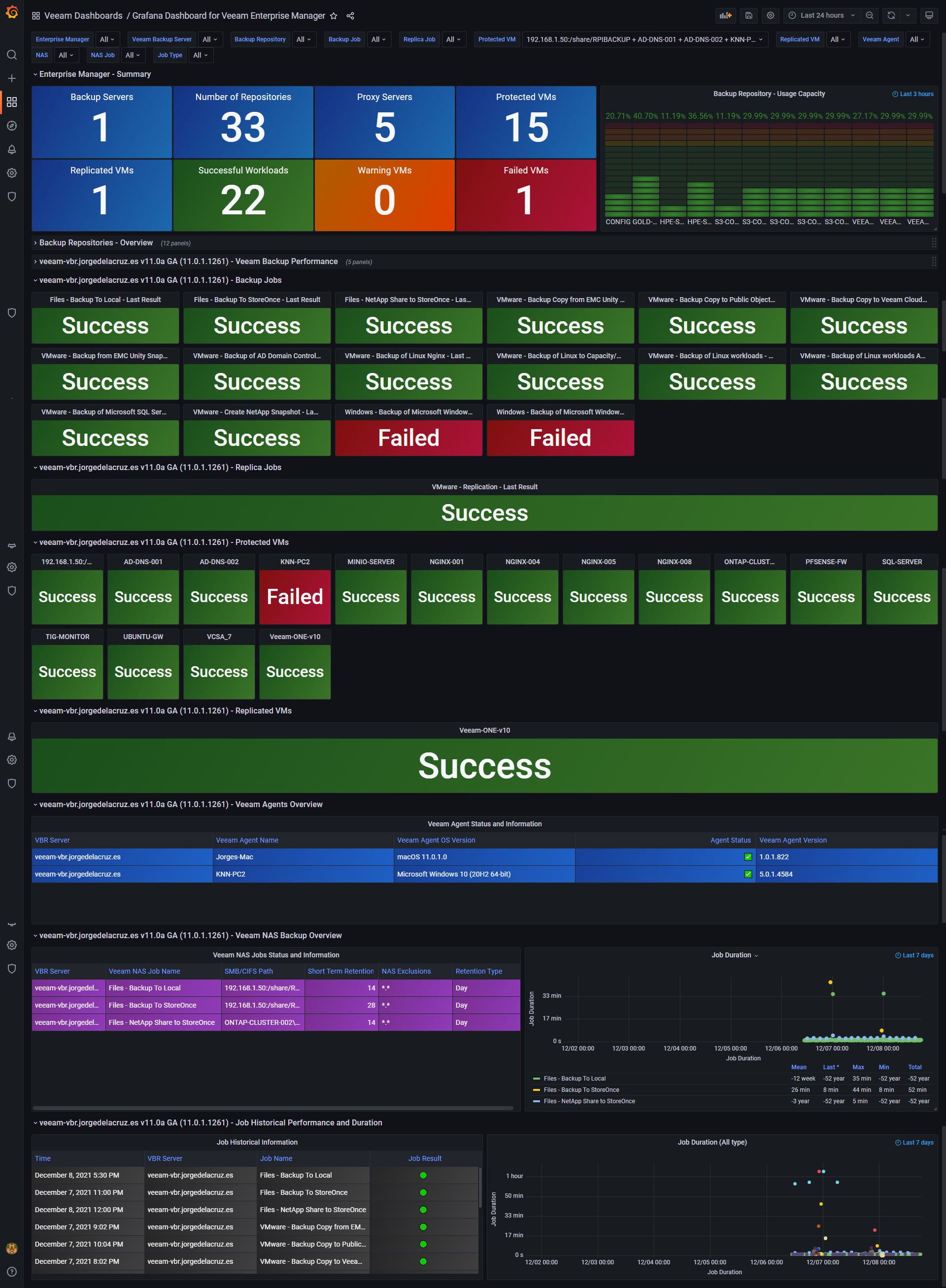Screen dimensions: 946x1288
Task: Sort legend by Total column
Action: point(915,1068)
